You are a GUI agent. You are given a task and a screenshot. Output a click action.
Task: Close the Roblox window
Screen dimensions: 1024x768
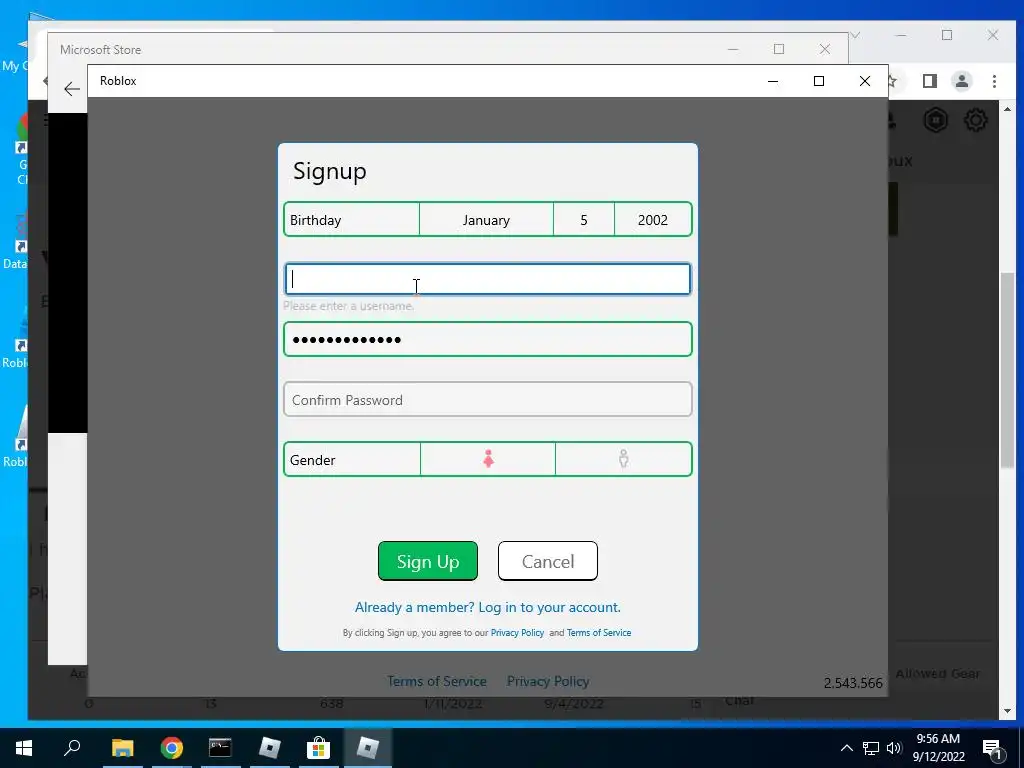pyautogui.click(x=865, y=81)
